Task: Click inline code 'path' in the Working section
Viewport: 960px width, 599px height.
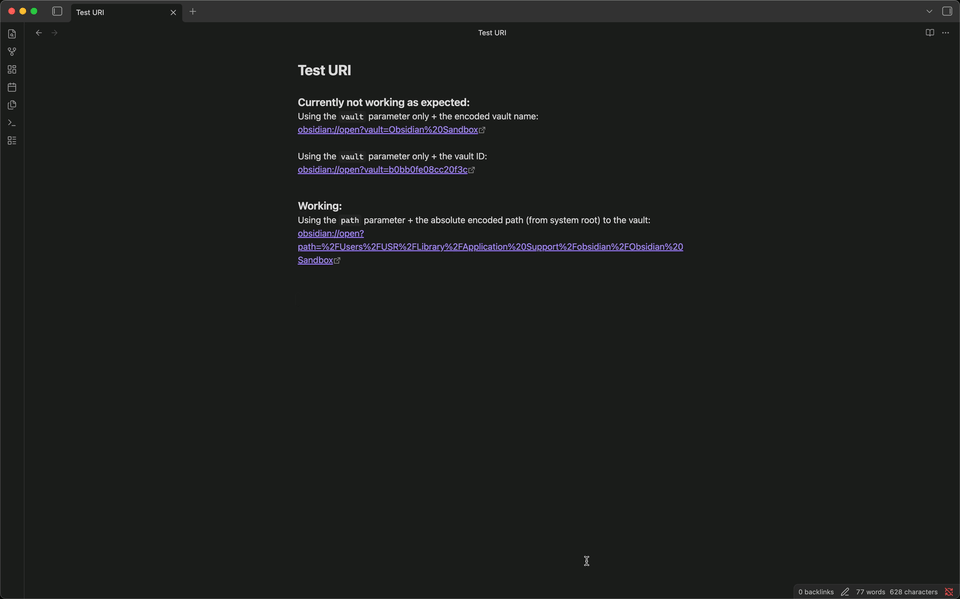Action: coord(350,220)
